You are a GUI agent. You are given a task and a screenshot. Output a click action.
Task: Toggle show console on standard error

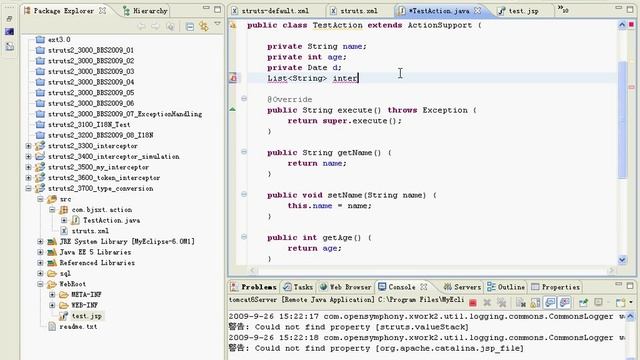click(564, 302)
